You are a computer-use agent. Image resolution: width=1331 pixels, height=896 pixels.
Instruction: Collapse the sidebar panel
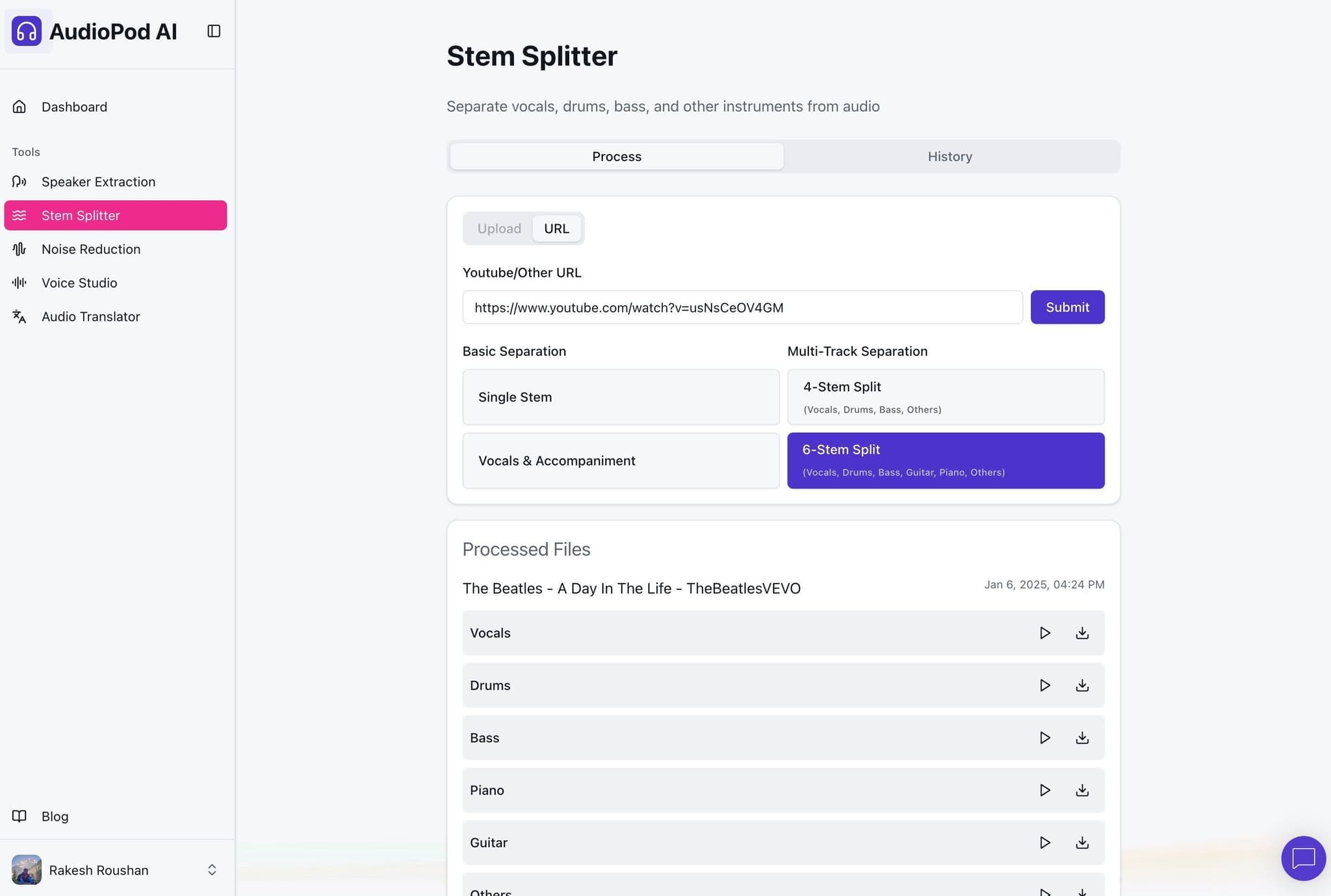[214, 31]
